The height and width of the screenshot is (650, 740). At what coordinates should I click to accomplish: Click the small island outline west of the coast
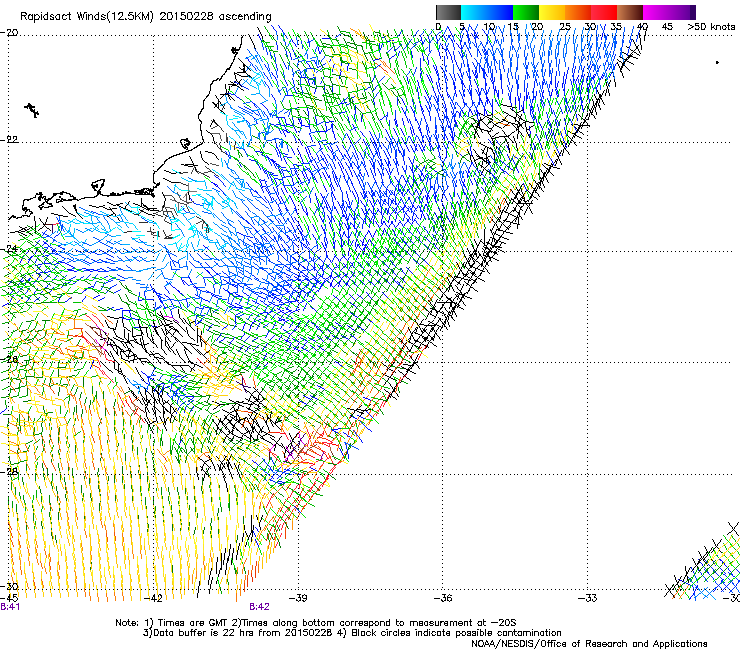click(x=32, y=110)
